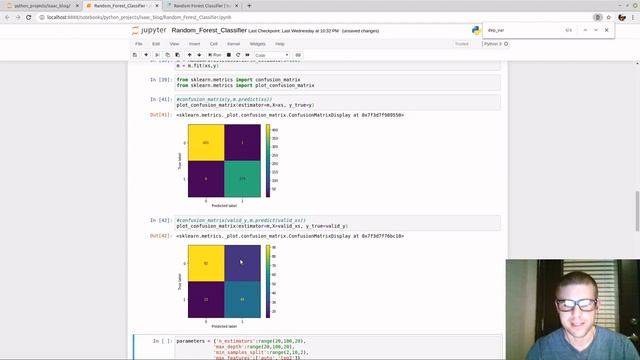This screenshot has width=640, height=360.
Task: Restart the kernel with the circular arrow
Action: [238, 55]
